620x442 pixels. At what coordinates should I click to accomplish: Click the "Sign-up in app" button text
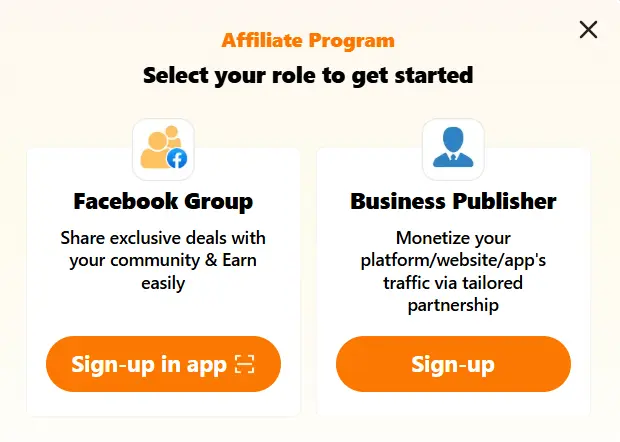tap(149, 364)
